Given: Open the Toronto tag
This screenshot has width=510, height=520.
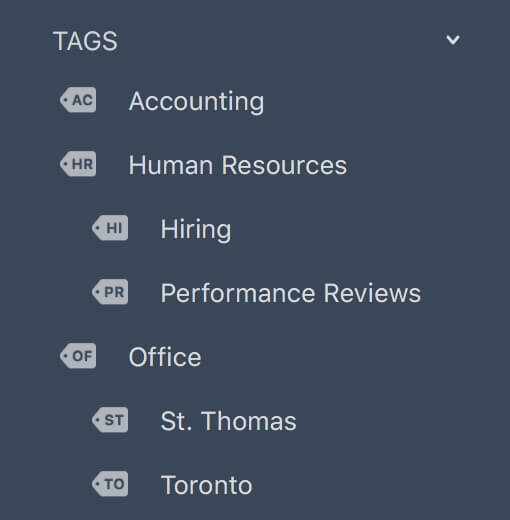Looking at the screenshot, I should coord(206,485).
